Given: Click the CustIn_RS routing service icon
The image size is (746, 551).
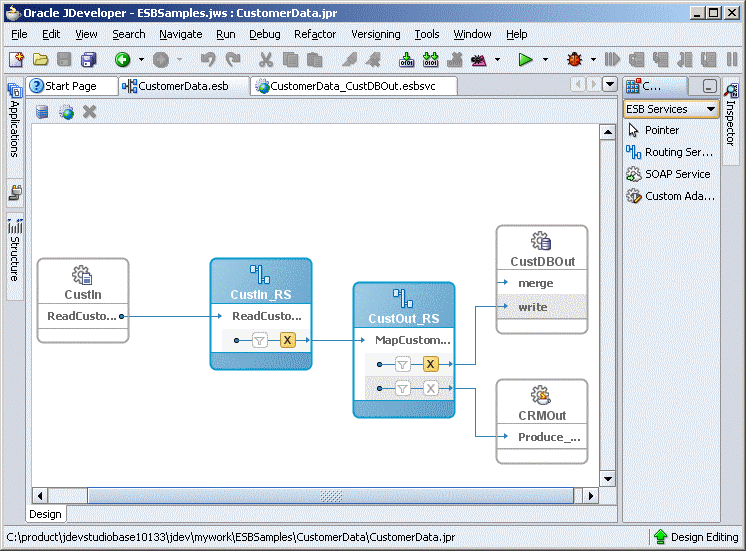Looking at the screenshot, I should (x=260, y=275).
